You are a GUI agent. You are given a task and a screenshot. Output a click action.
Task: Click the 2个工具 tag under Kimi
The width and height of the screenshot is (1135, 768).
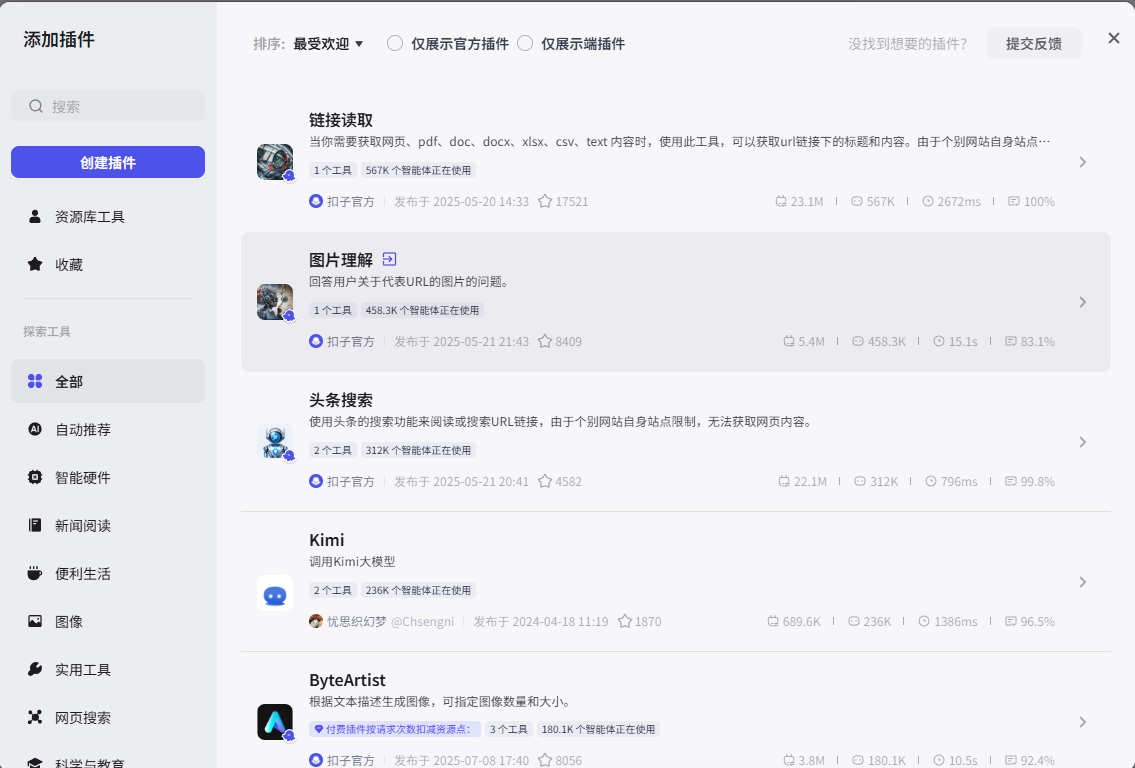click(332, 590)
